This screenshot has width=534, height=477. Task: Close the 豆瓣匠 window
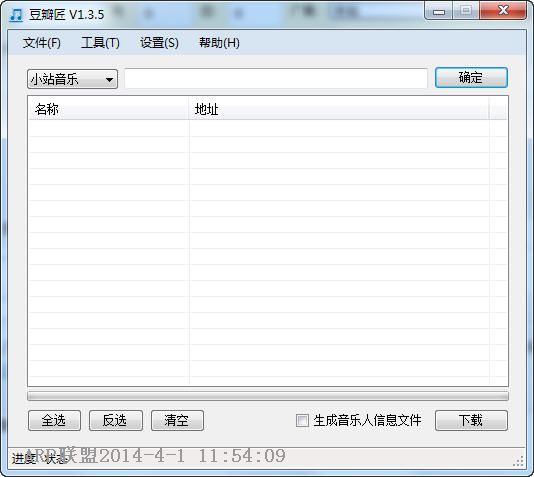503,11
